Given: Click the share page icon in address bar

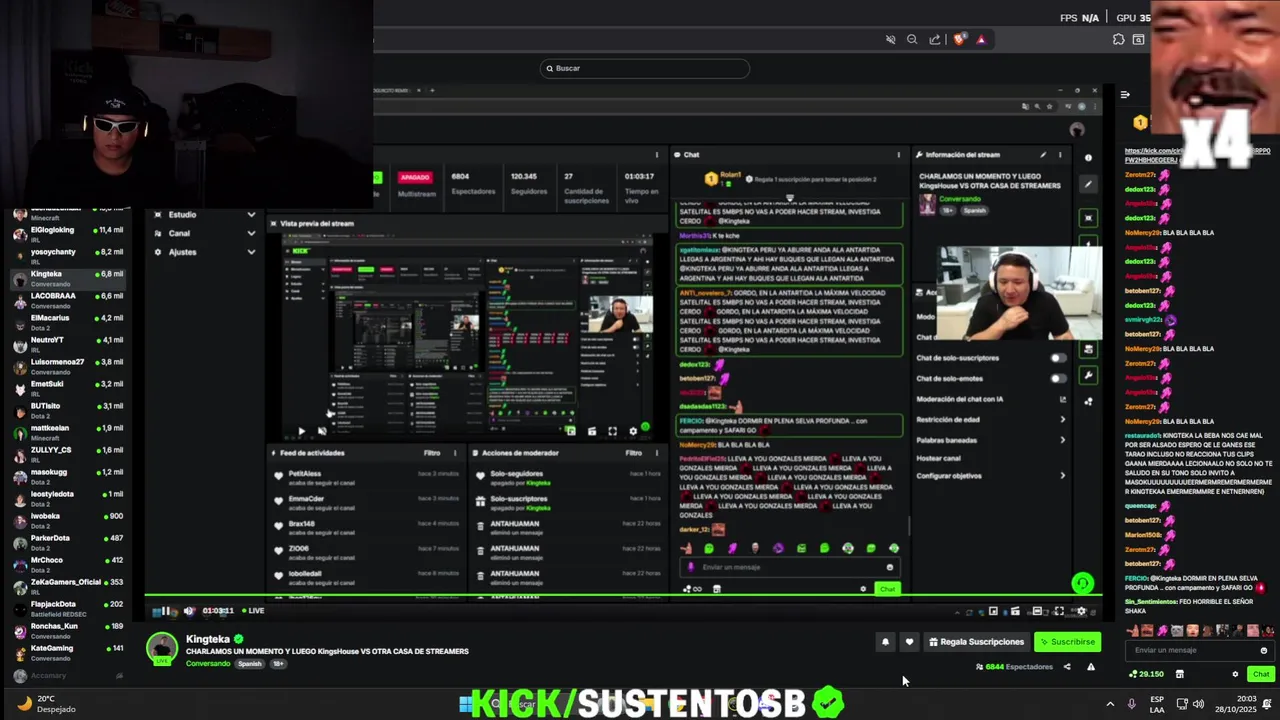Looking at the screenshot, I should click(x=935, y=40).
